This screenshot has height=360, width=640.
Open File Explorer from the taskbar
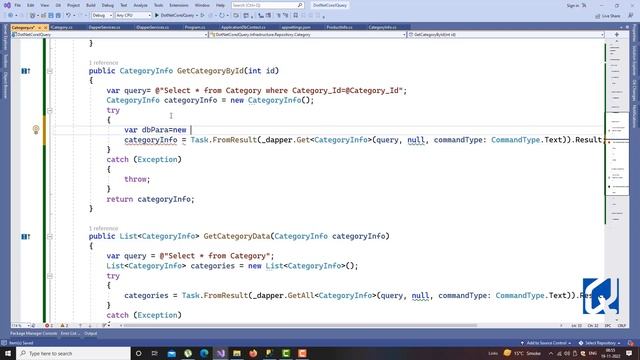coord(237,353)
